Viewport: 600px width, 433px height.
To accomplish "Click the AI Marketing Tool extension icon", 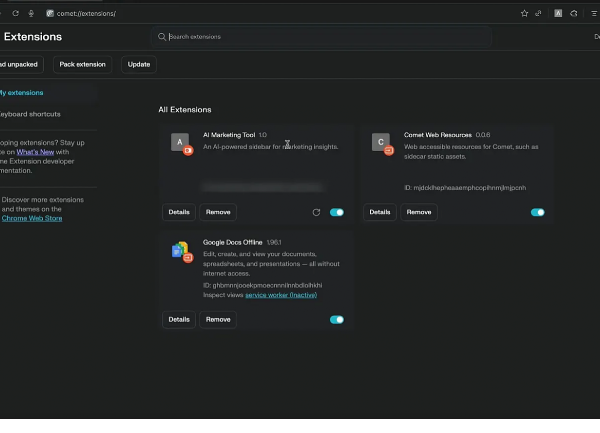I will tap(180, 143).
